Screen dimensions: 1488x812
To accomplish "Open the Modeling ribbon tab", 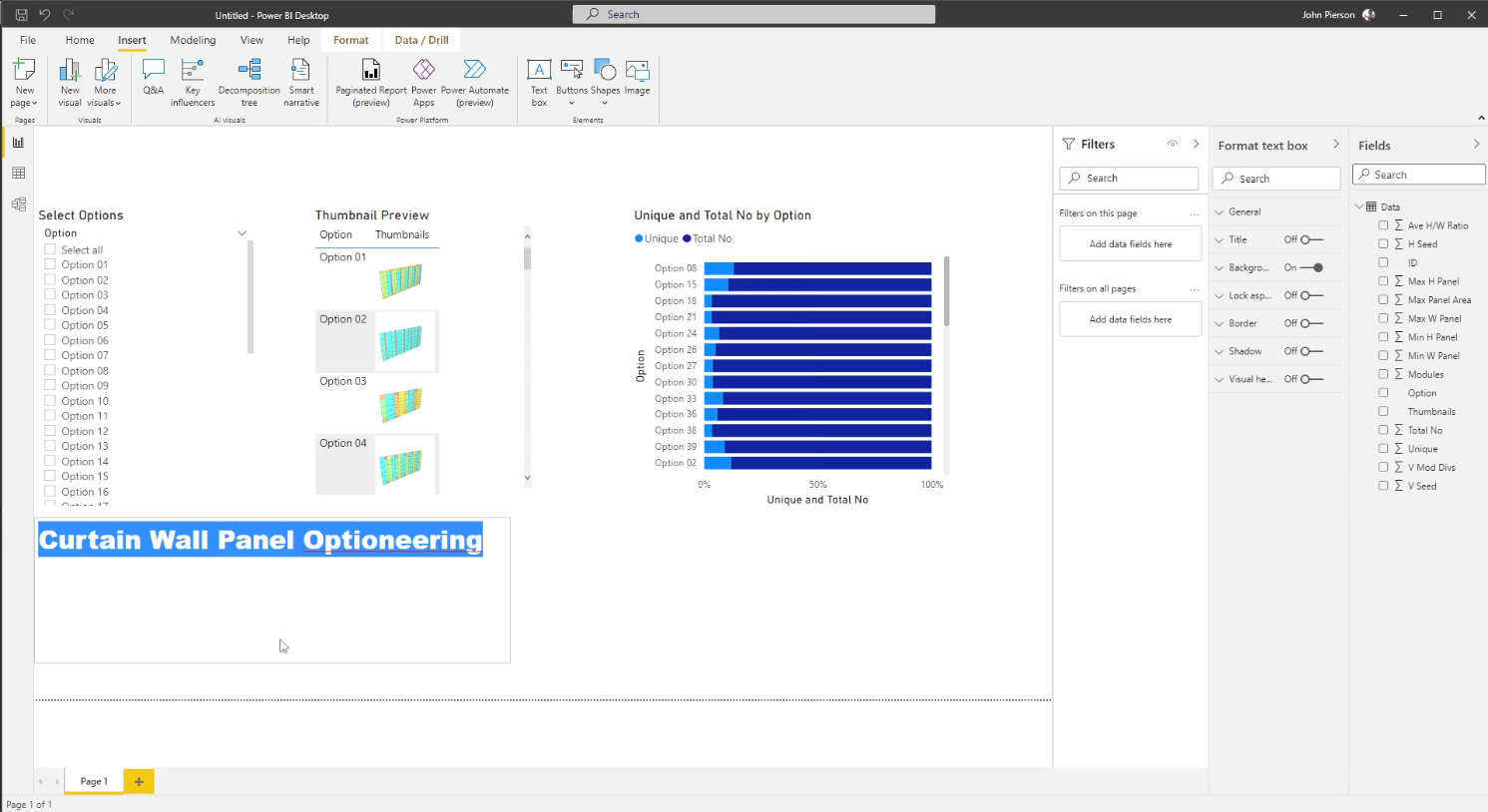I will tap(193, 40).
